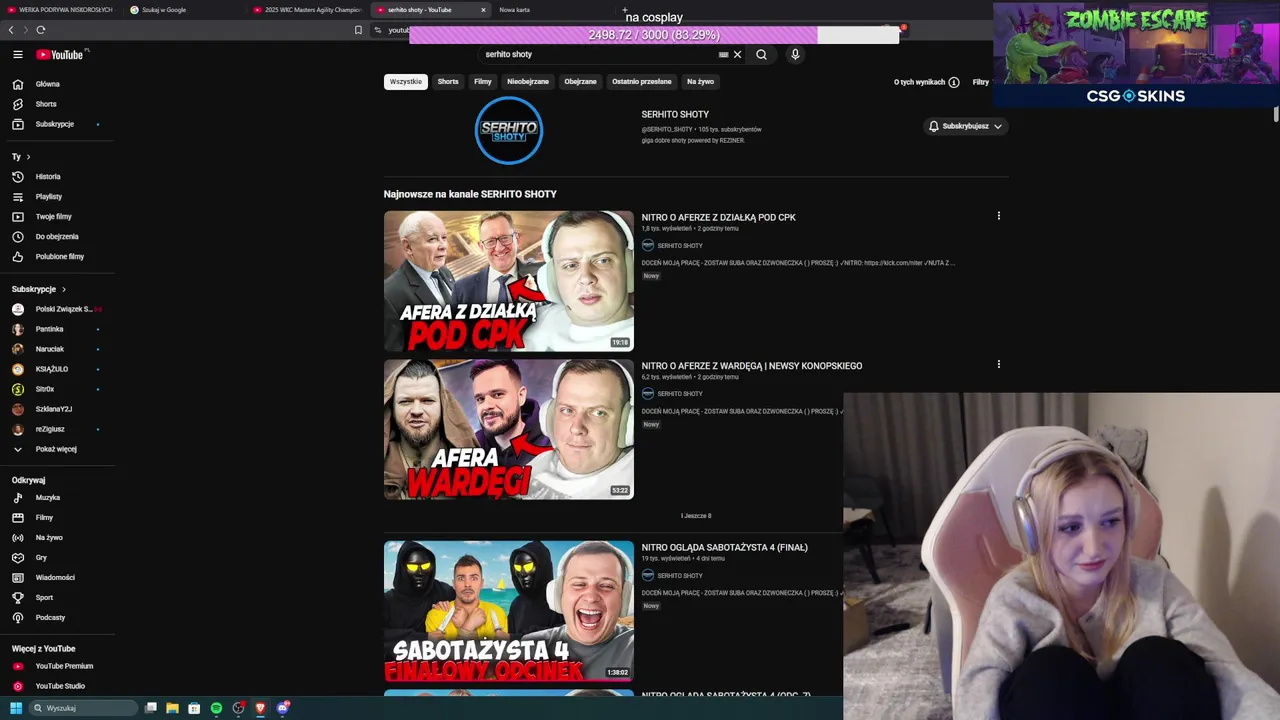Open Polubione filmy in the sidebar
Image resolution: width=1280 pixels, height=720 pixels.
59,257
